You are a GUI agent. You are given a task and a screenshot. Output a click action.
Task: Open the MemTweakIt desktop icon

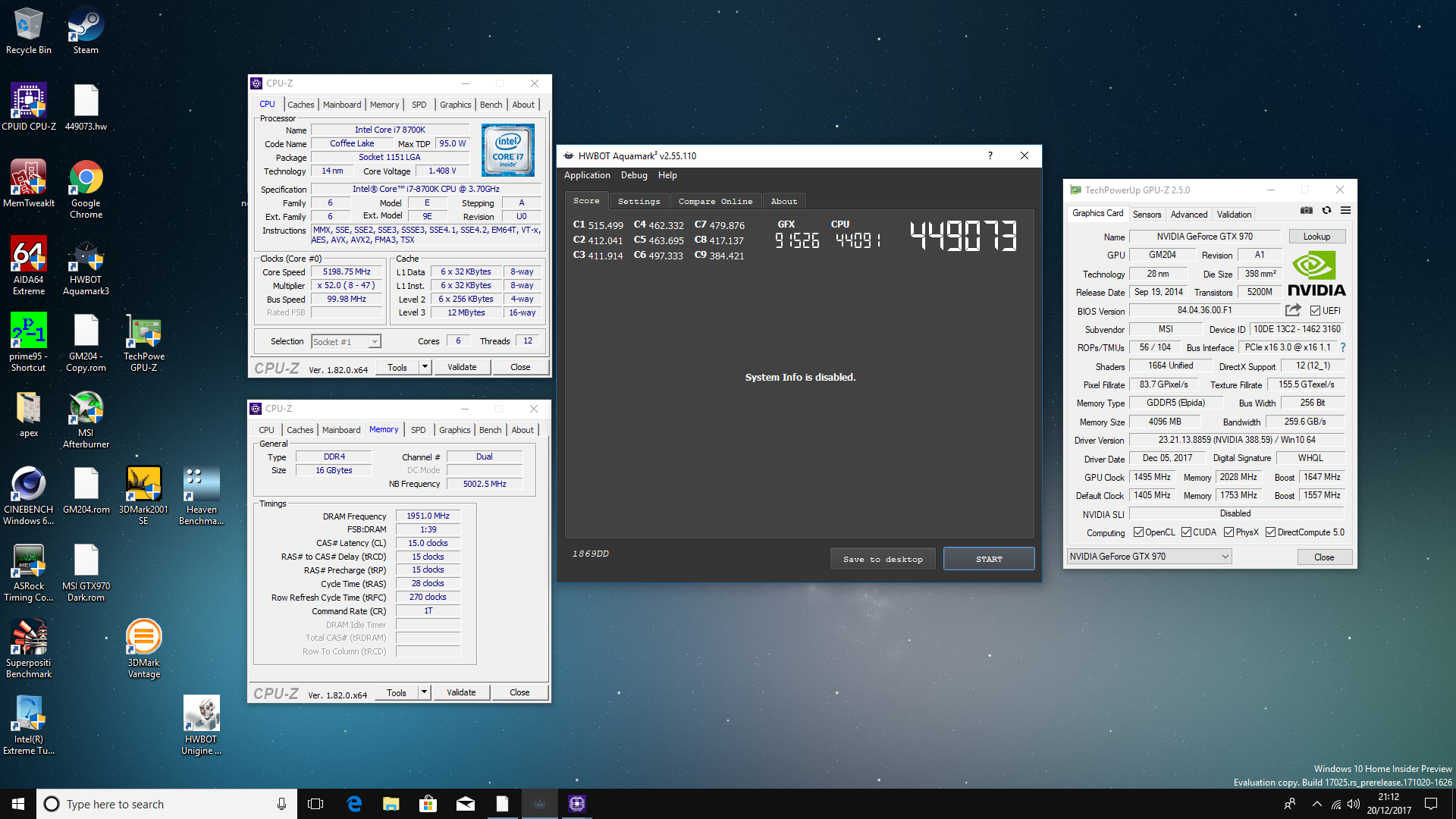tap(29, 184)
